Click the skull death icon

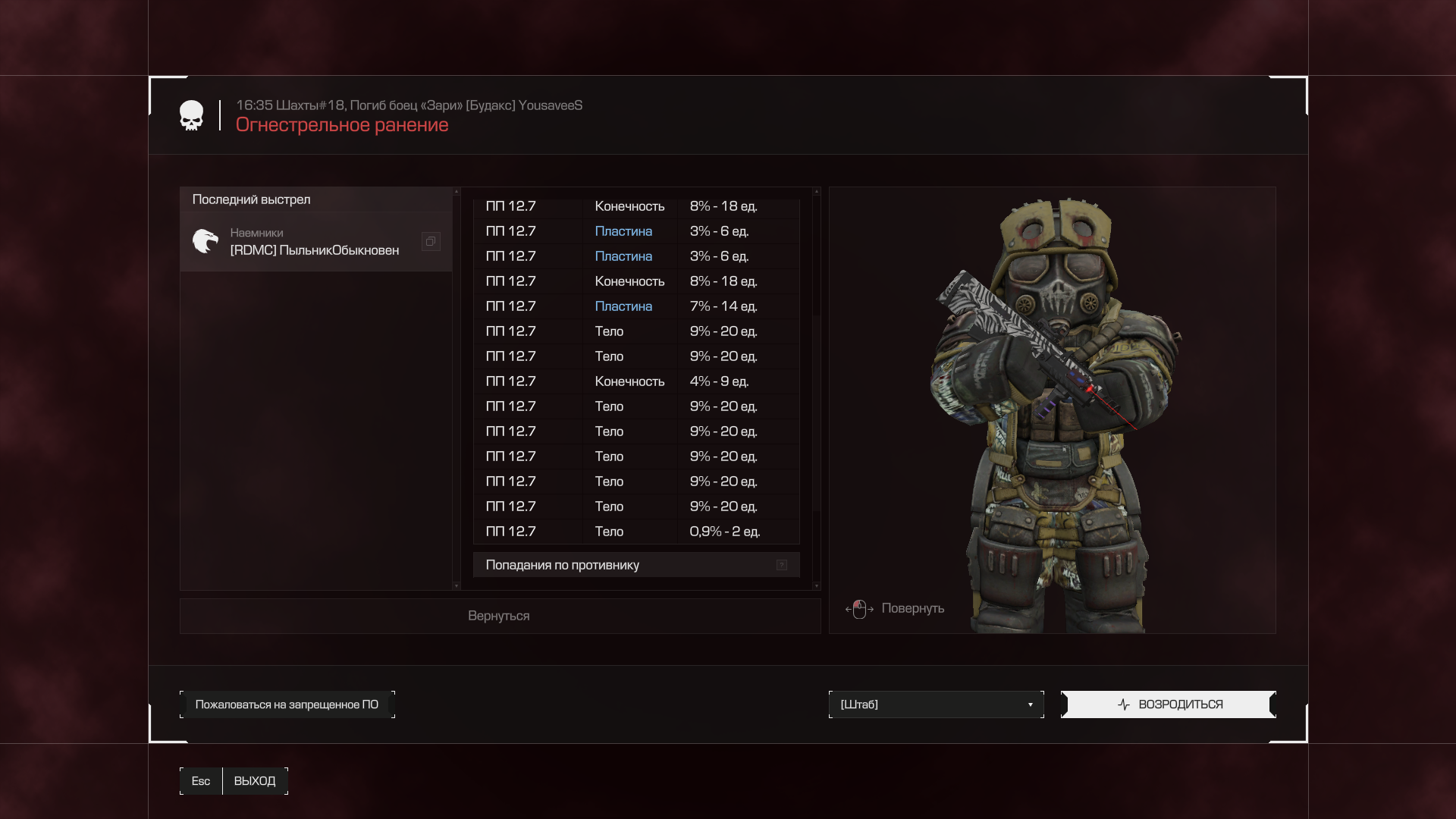[x=191, y=115]
